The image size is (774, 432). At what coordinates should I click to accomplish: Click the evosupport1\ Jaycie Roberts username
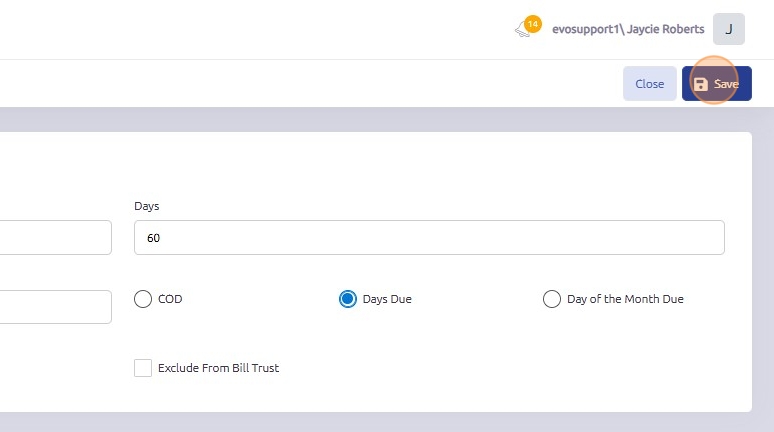point(627,29)
